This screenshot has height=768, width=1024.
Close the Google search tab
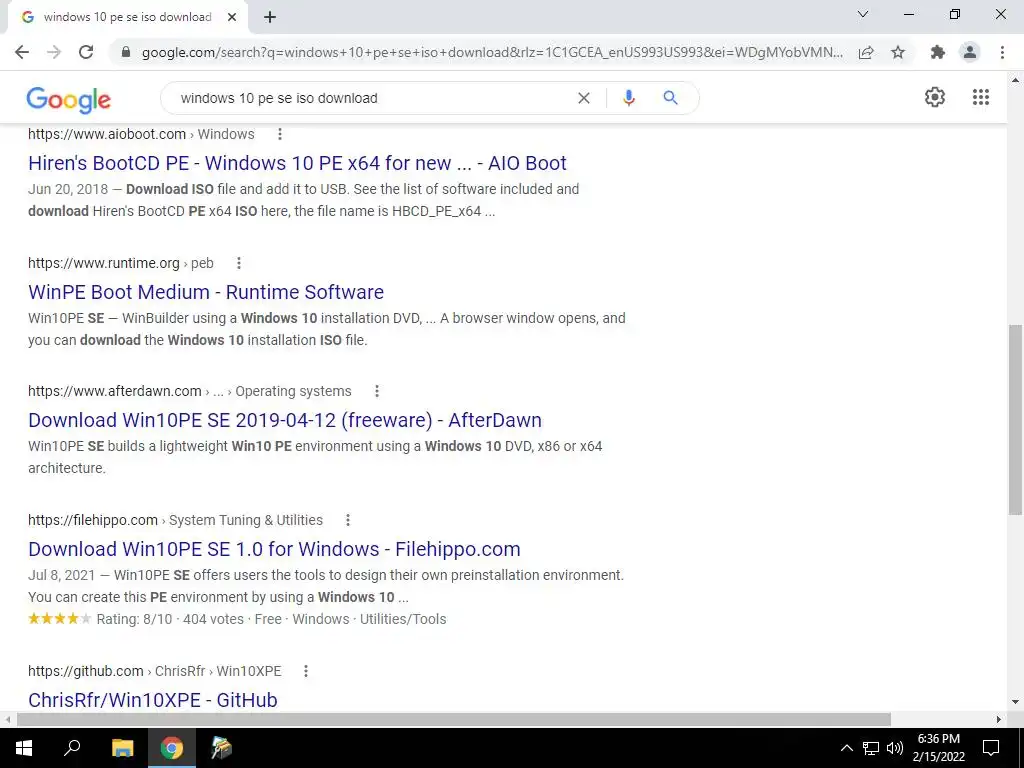tap(232, 17)
